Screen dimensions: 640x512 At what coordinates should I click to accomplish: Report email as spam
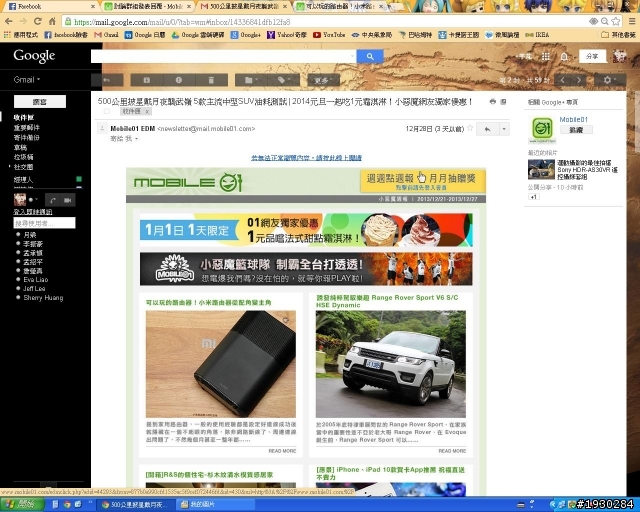pos(179,80)
